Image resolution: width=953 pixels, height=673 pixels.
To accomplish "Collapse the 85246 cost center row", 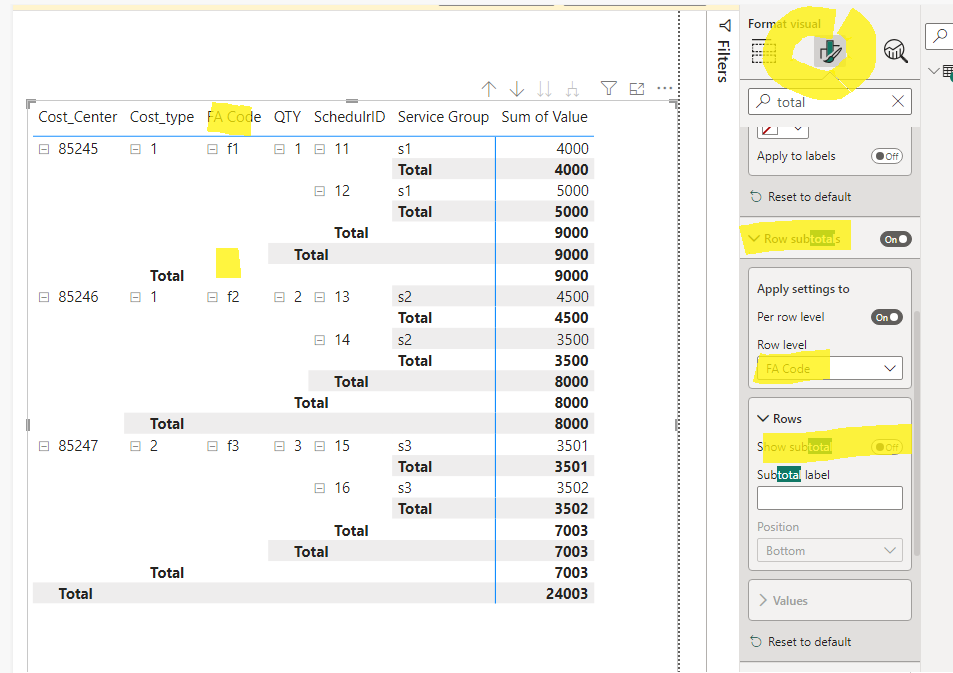I will [44, 297].
